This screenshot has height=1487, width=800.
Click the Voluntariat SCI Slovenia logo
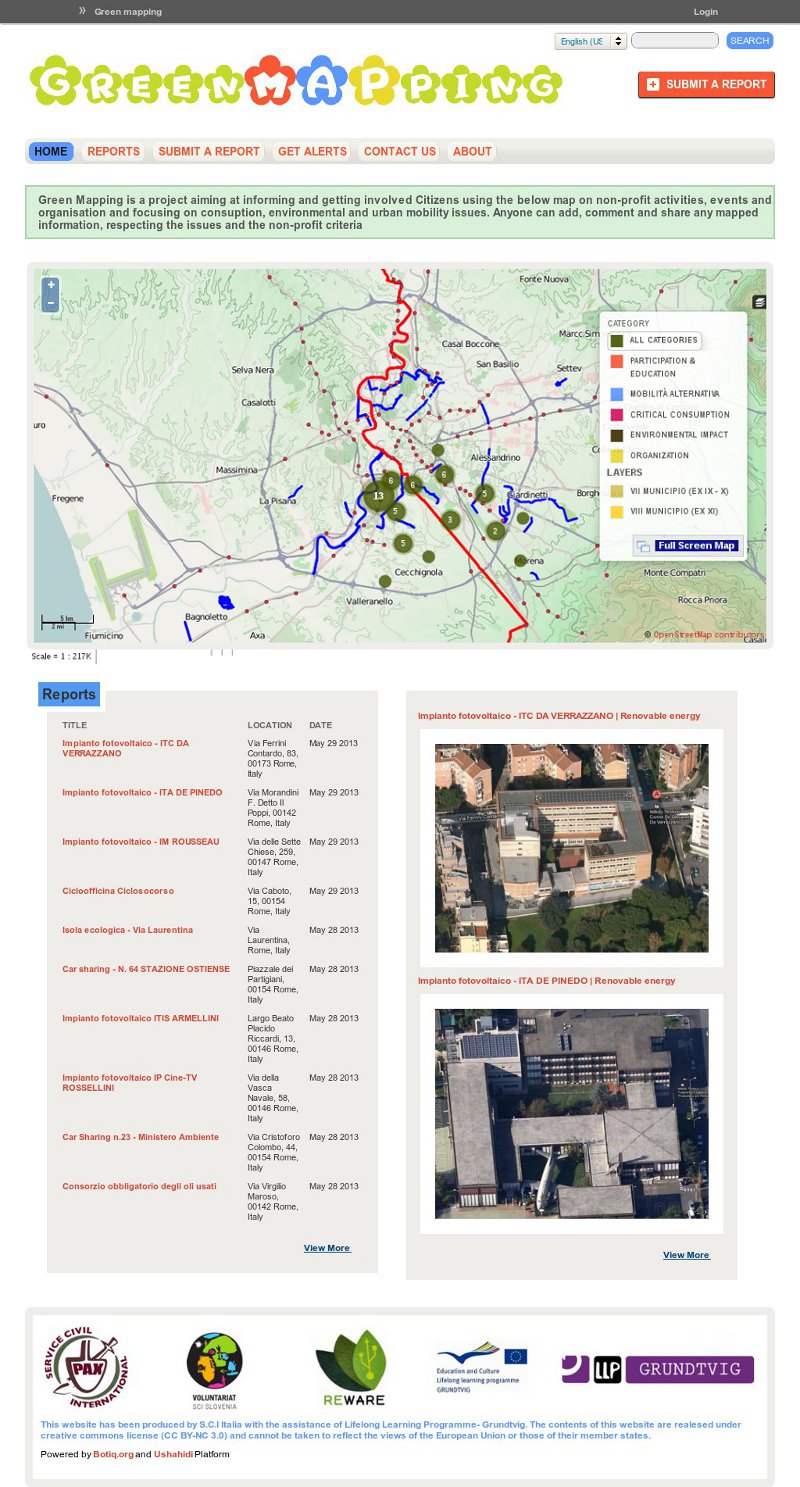pyautogui.click(x=214, y=1370)
